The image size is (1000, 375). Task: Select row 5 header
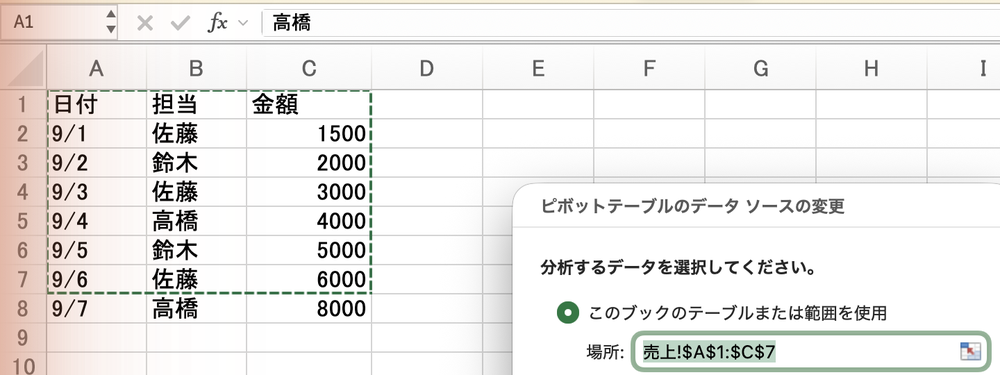23,221
